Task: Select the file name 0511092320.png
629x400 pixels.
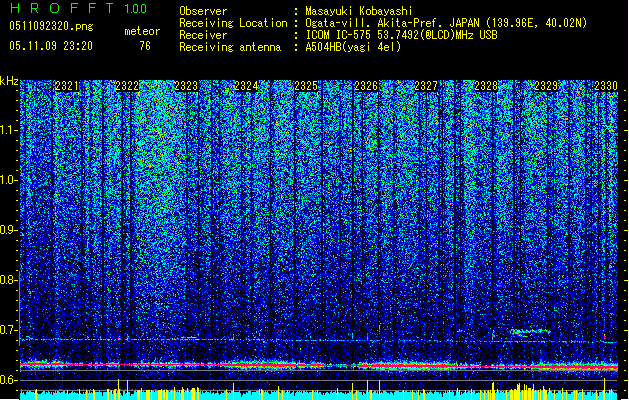Action: tap(51, 27)
